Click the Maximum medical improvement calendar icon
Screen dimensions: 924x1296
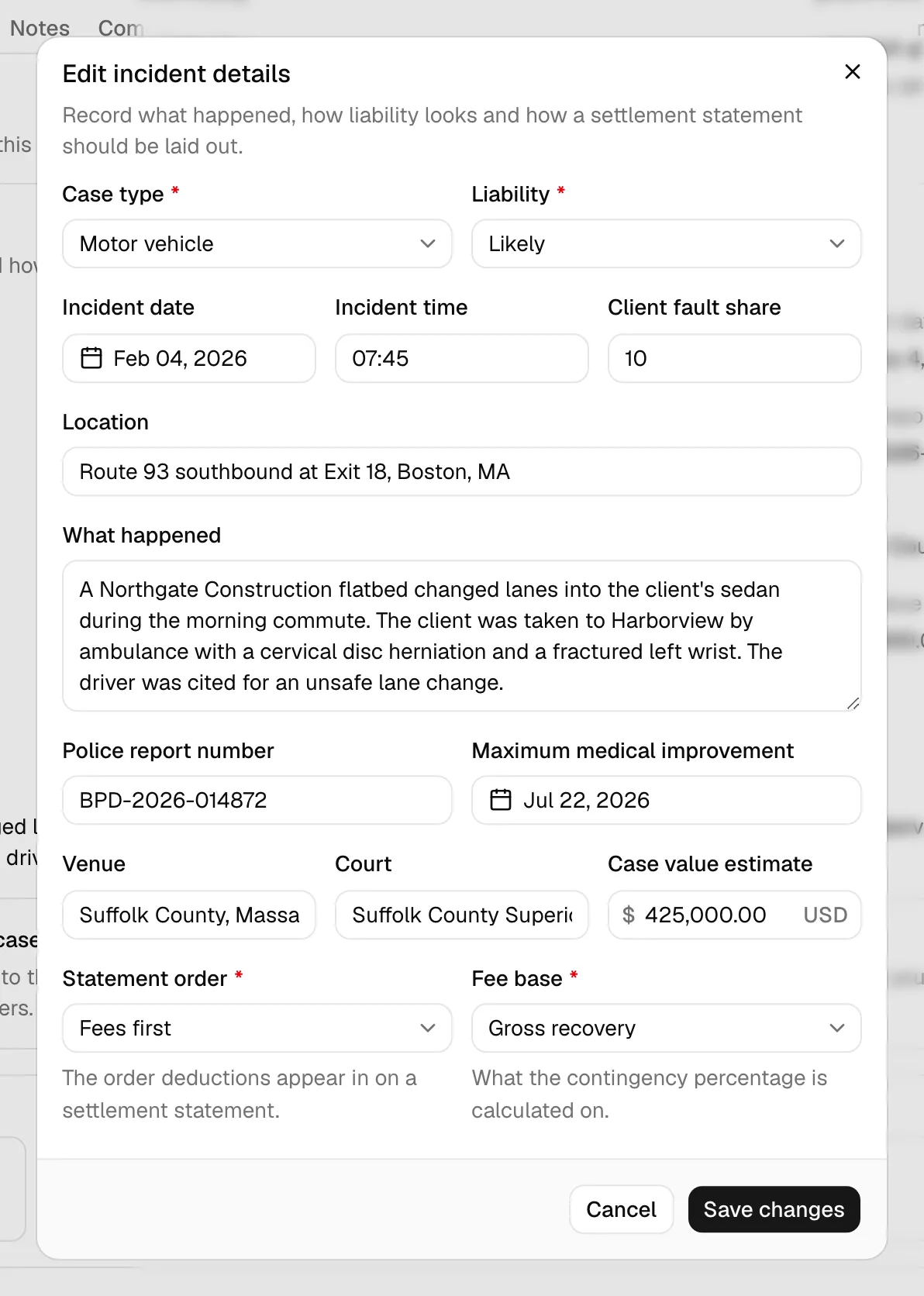coord(501,800)
